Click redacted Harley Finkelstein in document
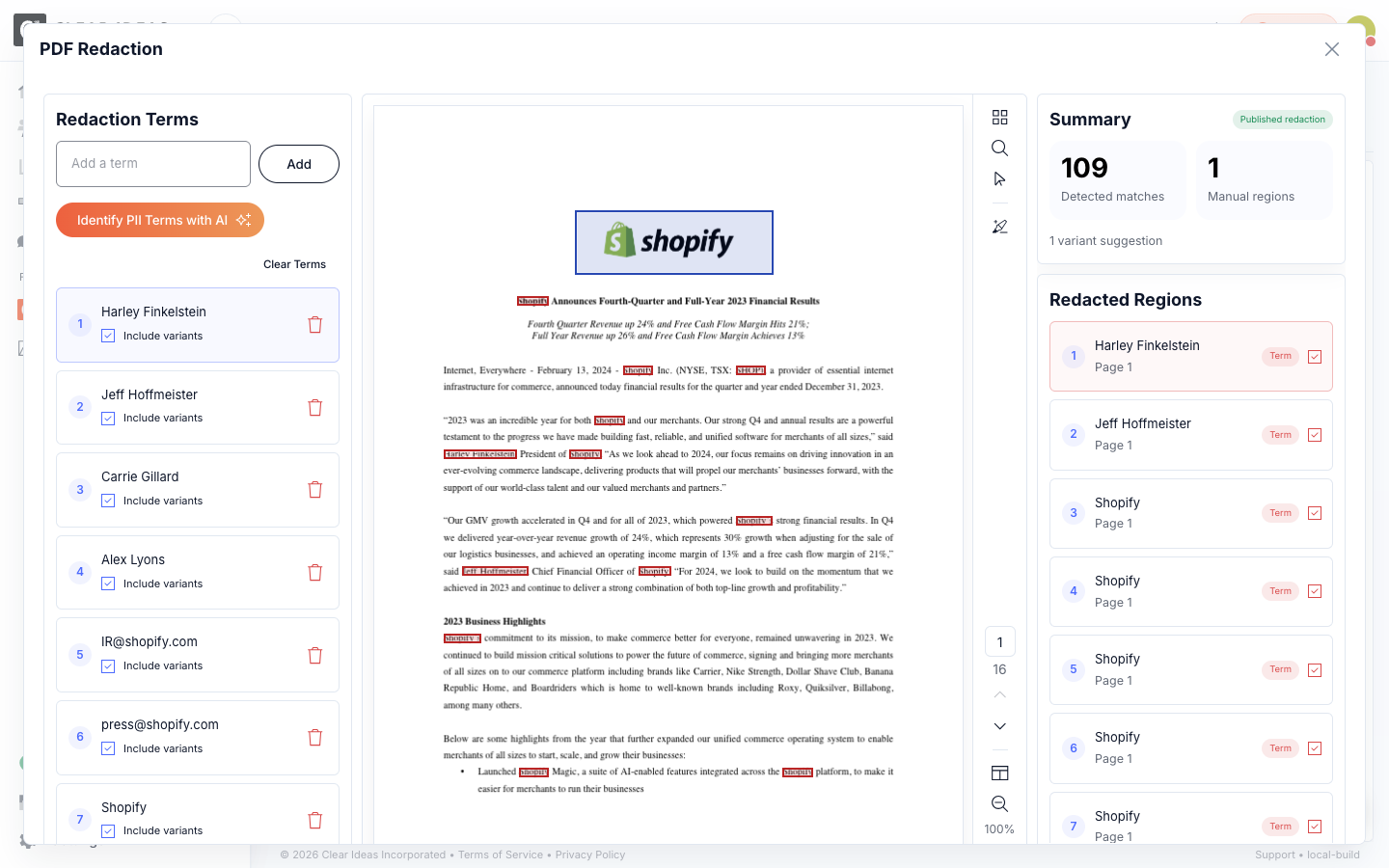1389x868 pixels. click(x=480, y=454)
